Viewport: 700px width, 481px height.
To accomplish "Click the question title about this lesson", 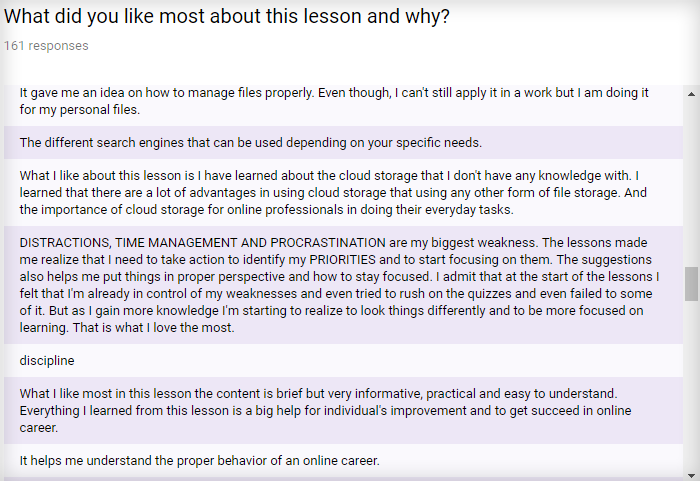I will pos(227,17).
